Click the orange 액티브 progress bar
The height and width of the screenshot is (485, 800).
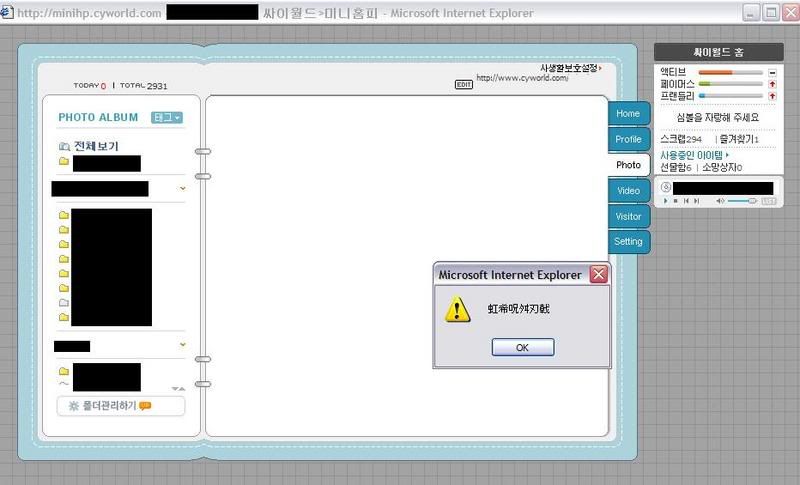[x=731, y=72]
